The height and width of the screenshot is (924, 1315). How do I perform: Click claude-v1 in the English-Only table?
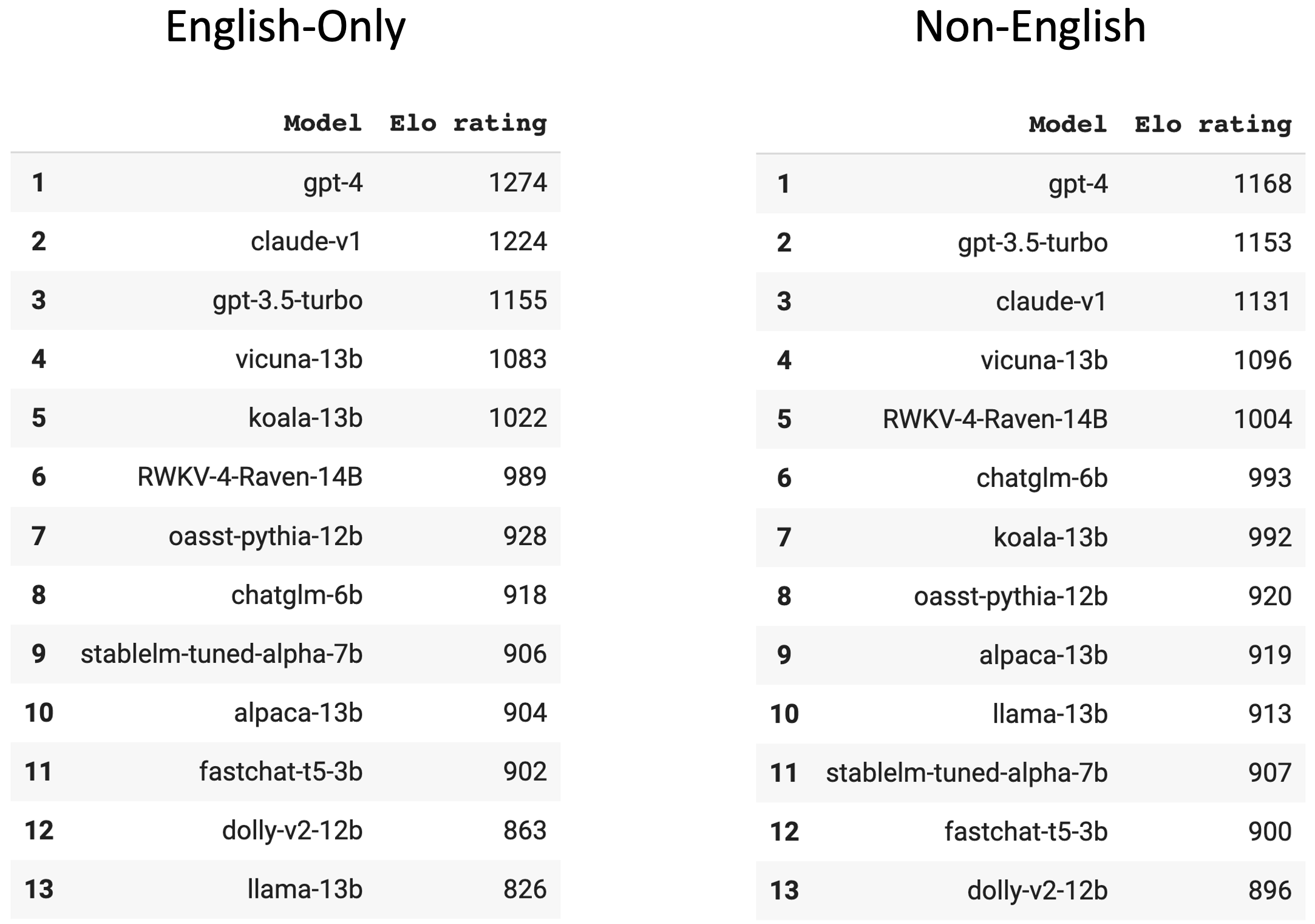[306, 241]
